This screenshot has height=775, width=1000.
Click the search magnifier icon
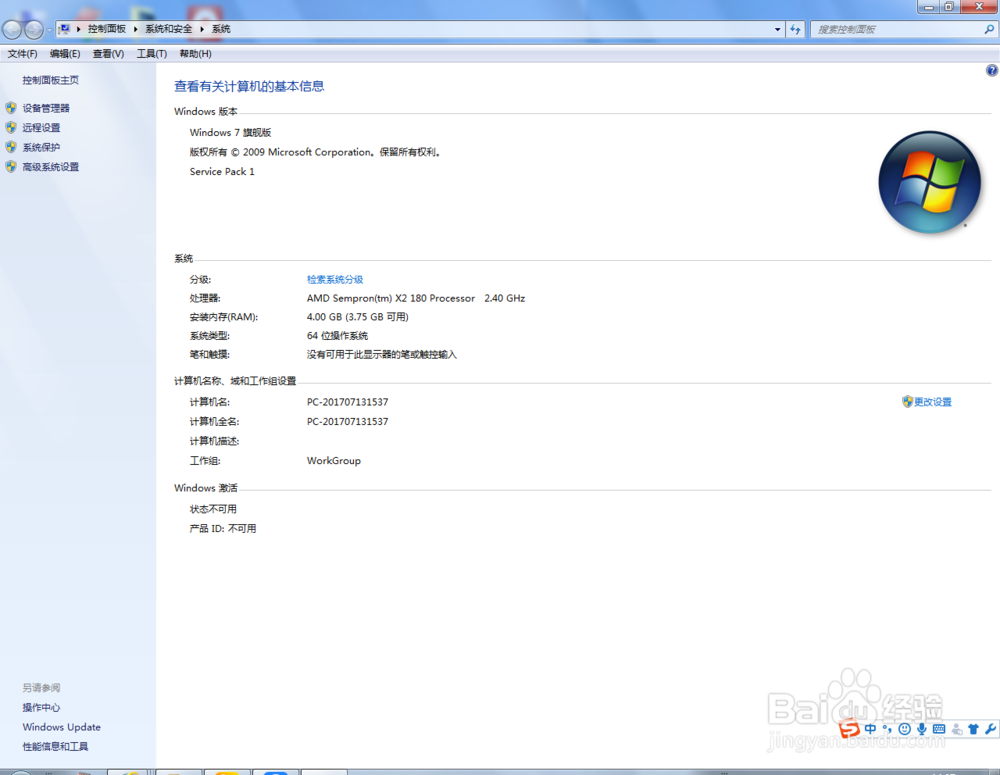989,29
